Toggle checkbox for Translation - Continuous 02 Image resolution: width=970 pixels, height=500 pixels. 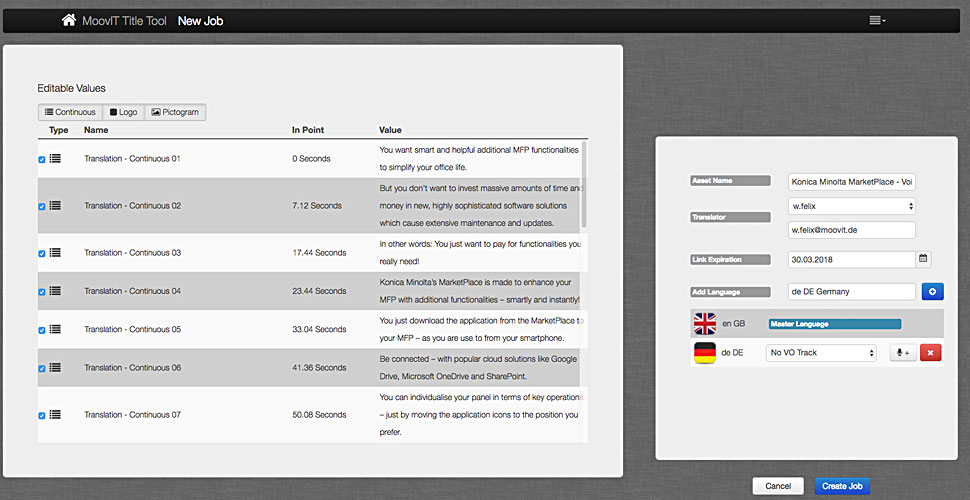[42, 206]
